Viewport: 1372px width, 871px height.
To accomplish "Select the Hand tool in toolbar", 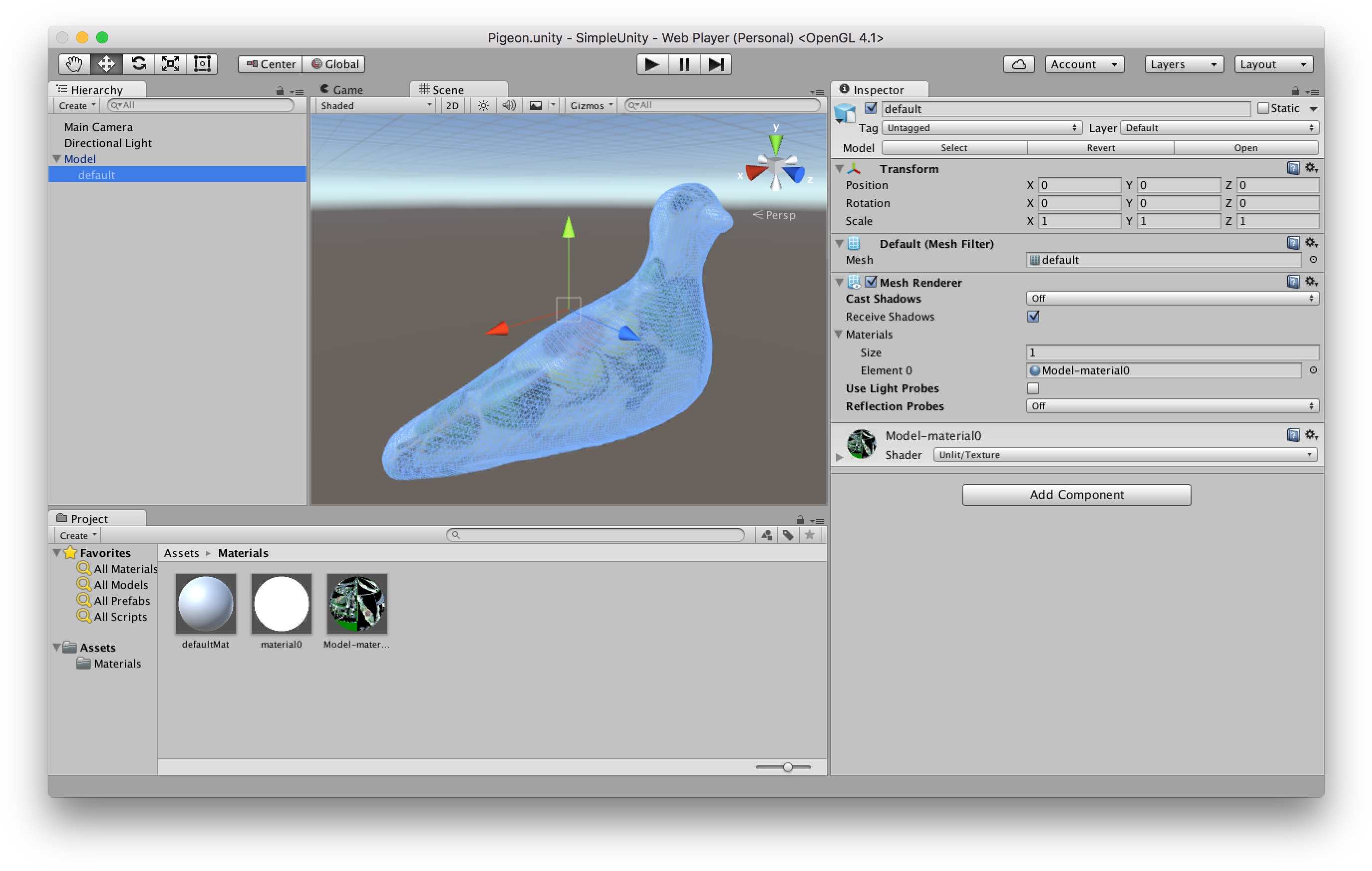I will point(74,64).
